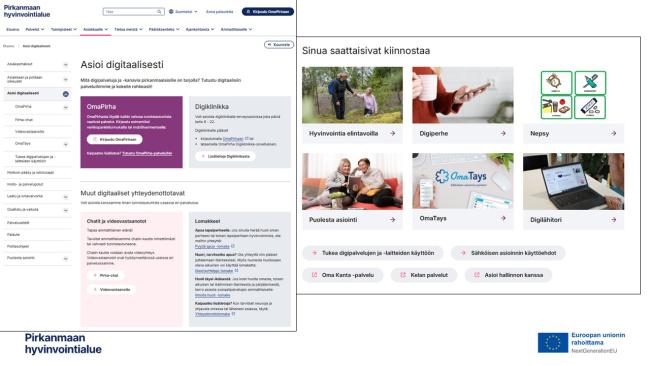Click the arrow on Puolesta asiointi card

392,220
